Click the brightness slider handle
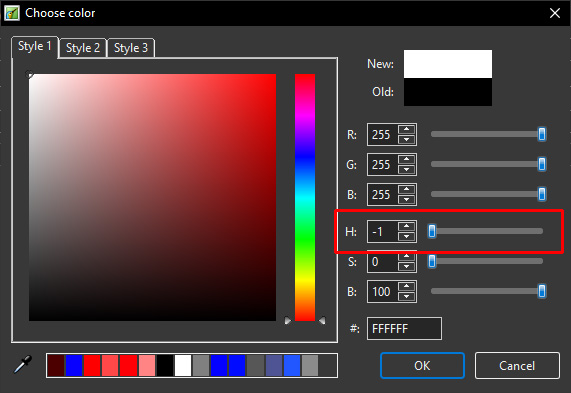Viewport: 571px width, 393px height. [x=542, y=291]
